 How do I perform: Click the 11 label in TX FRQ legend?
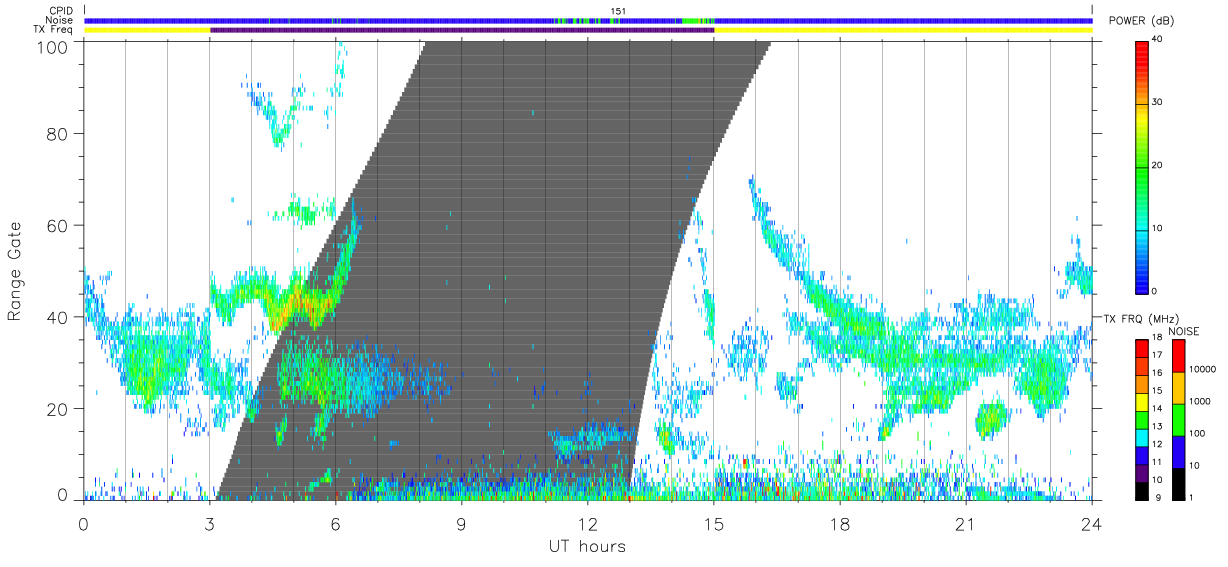tap(1156, 462)
